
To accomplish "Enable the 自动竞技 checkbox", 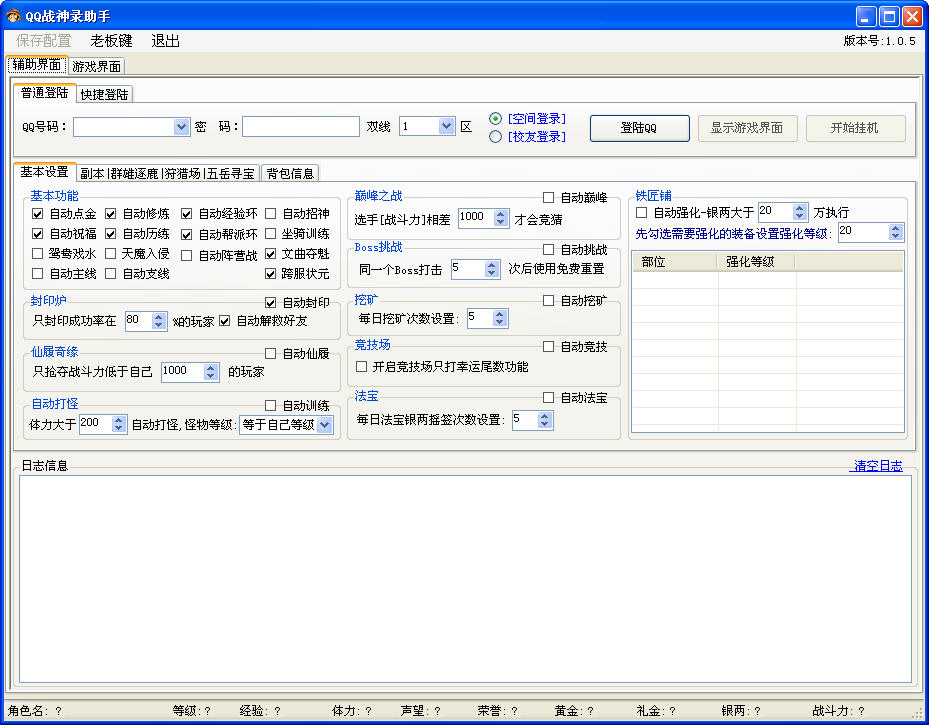I will tap(549, 347).
